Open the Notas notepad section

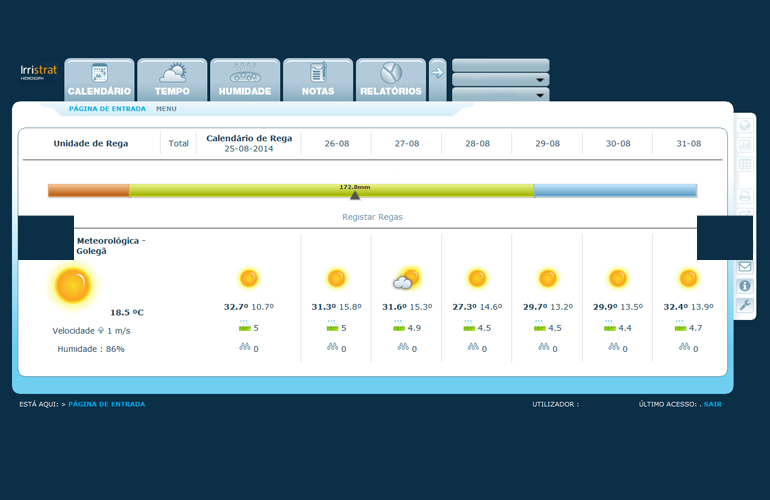click(x=318, y=79)
